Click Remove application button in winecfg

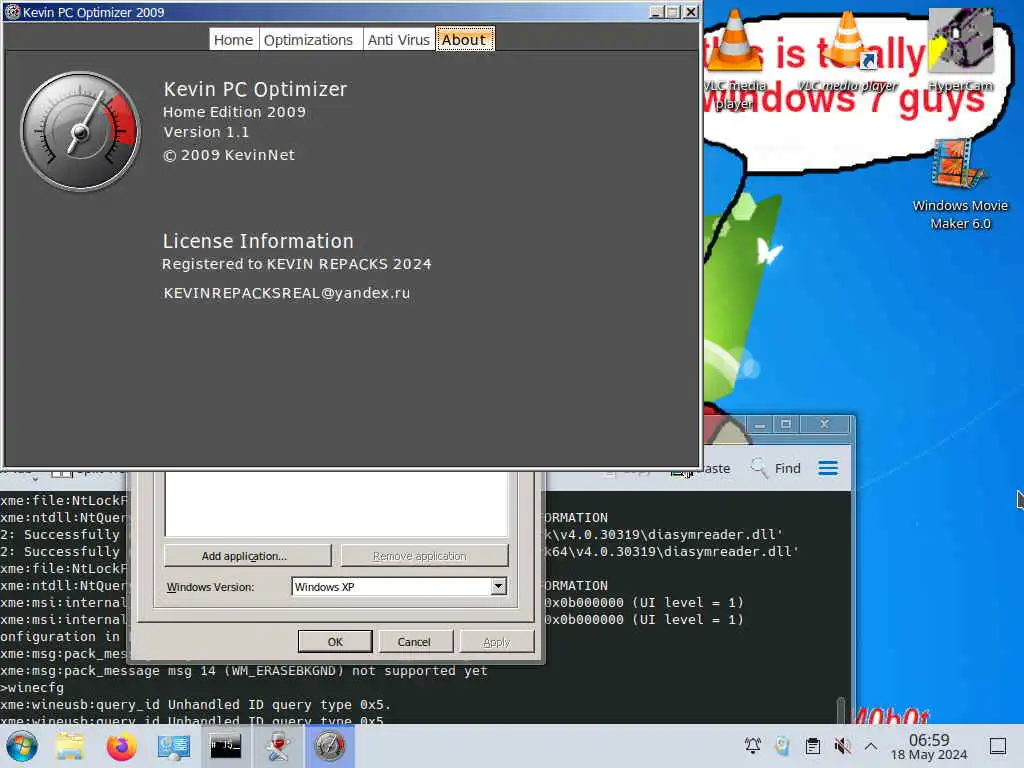tap(424, 556)
